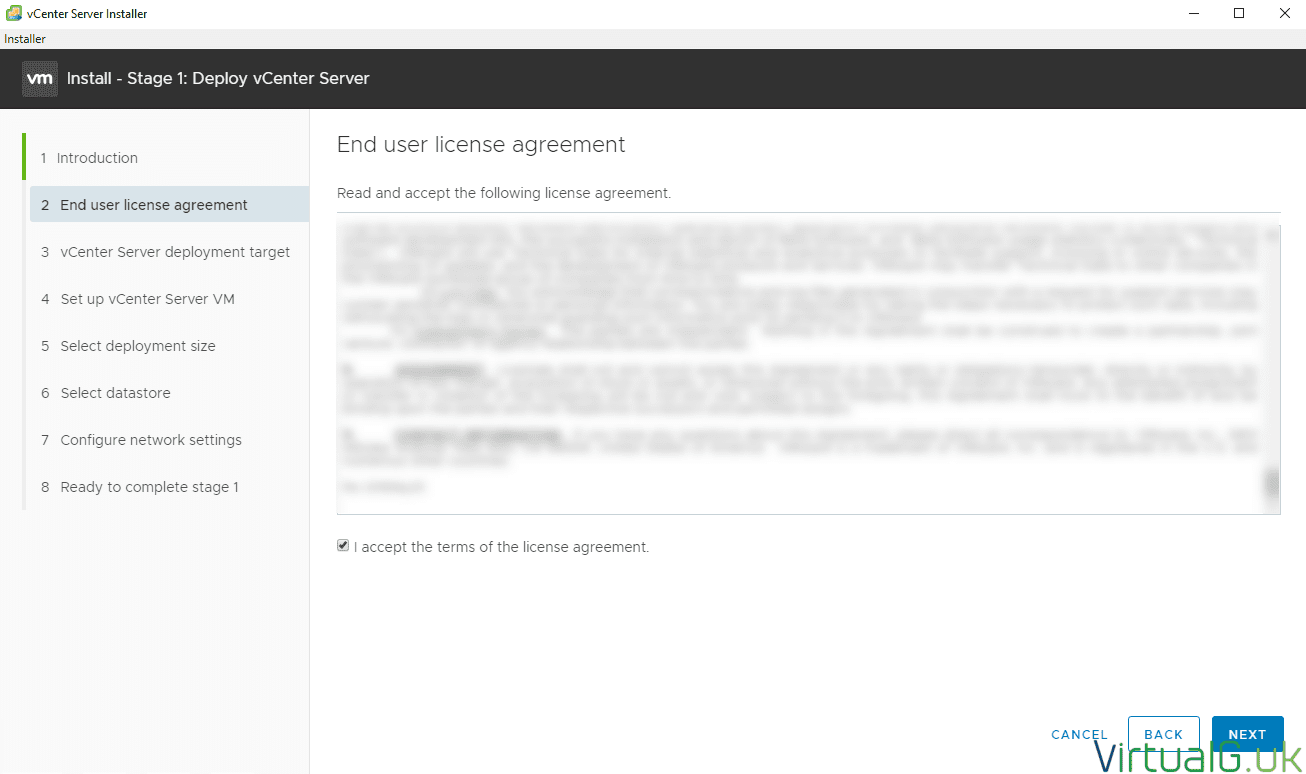Minimize the installer window
Viewport: 1306px width, 774px height.
click(1194, 14)
